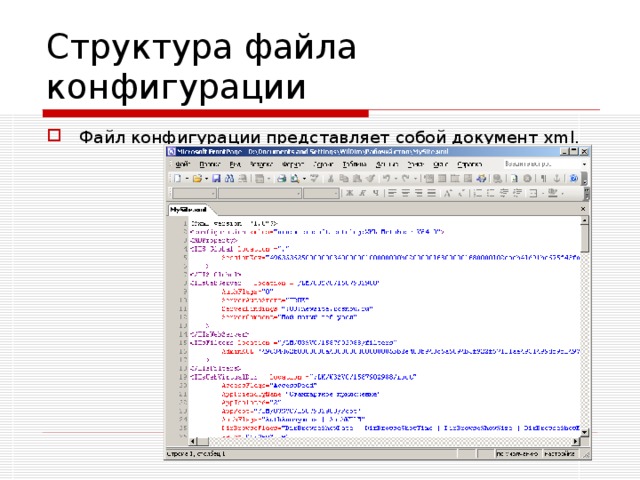
Task: Click Increase Font Size icon
Action: click(x=448, y=193)
